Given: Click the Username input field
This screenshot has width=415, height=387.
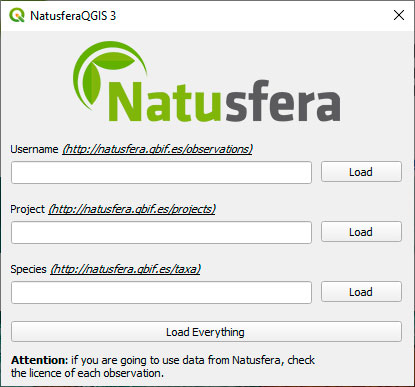Looking at the screenshot, I should coord(161,172).
